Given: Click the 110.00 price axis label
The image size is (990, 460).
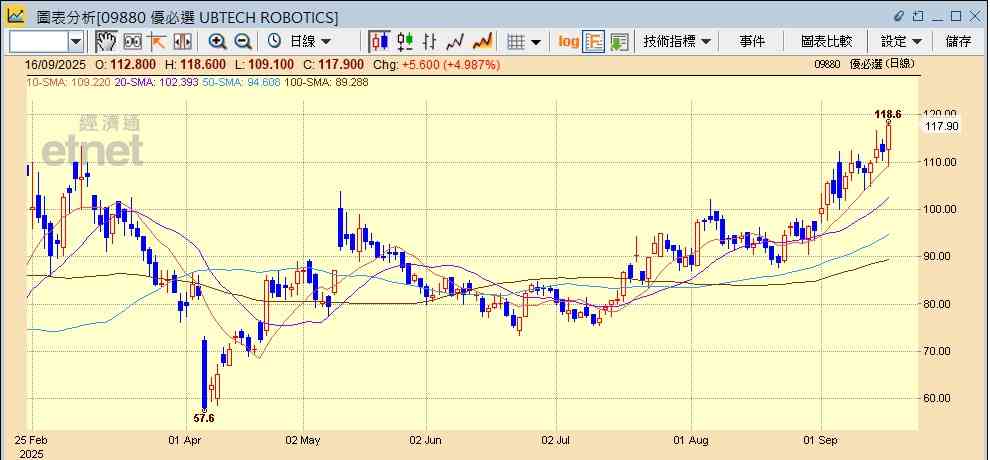Looking at the screenshot, I should pos(941,162).
